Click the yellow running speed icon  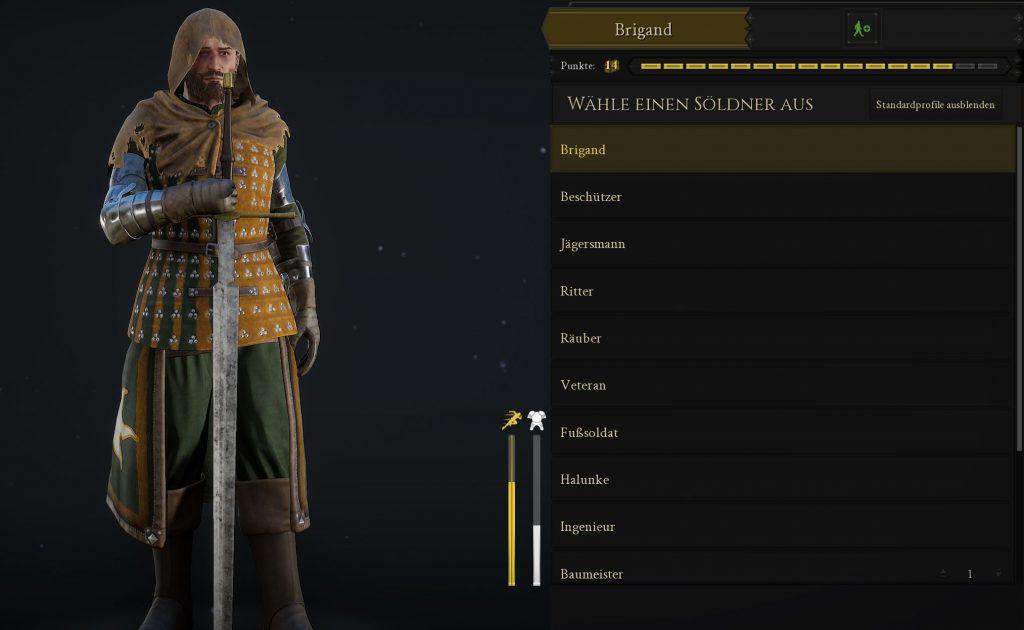(512, 420)
